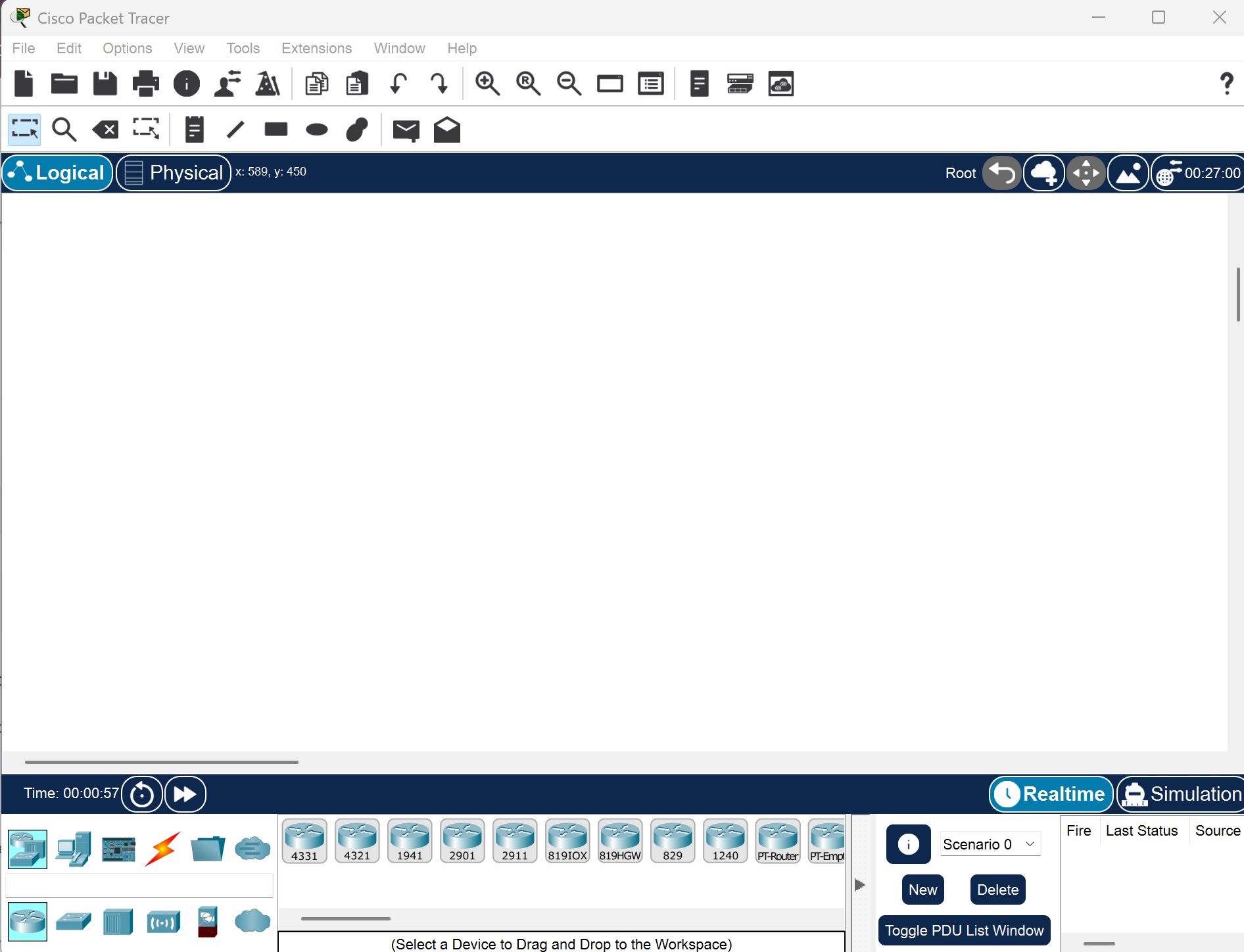Toggle the PDU List Window

(x=965, y=930)
